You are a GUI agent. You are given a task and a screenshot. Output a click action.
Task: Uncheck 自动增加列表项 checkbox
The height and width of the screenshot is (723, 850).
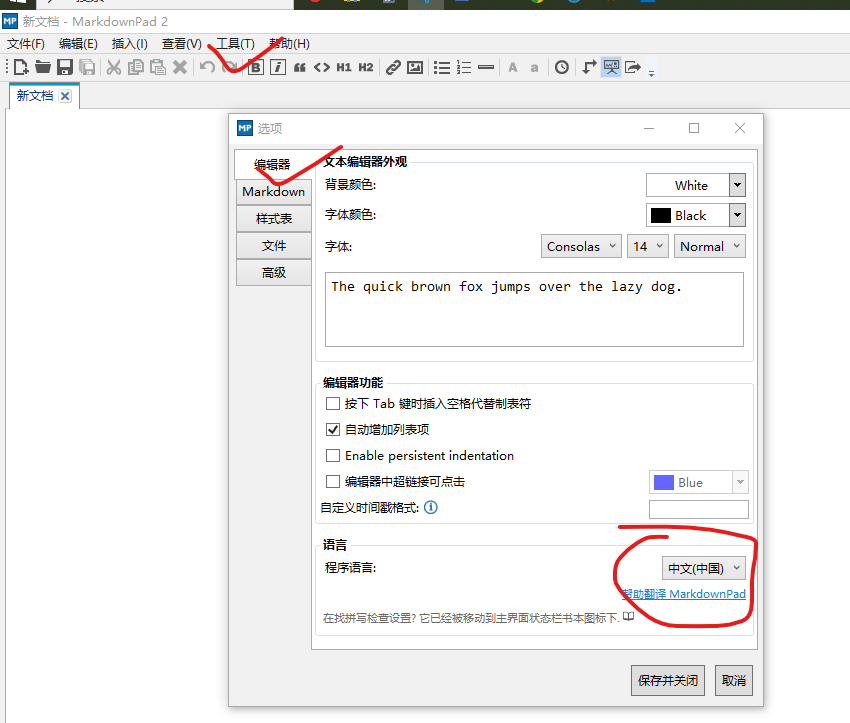333,429
